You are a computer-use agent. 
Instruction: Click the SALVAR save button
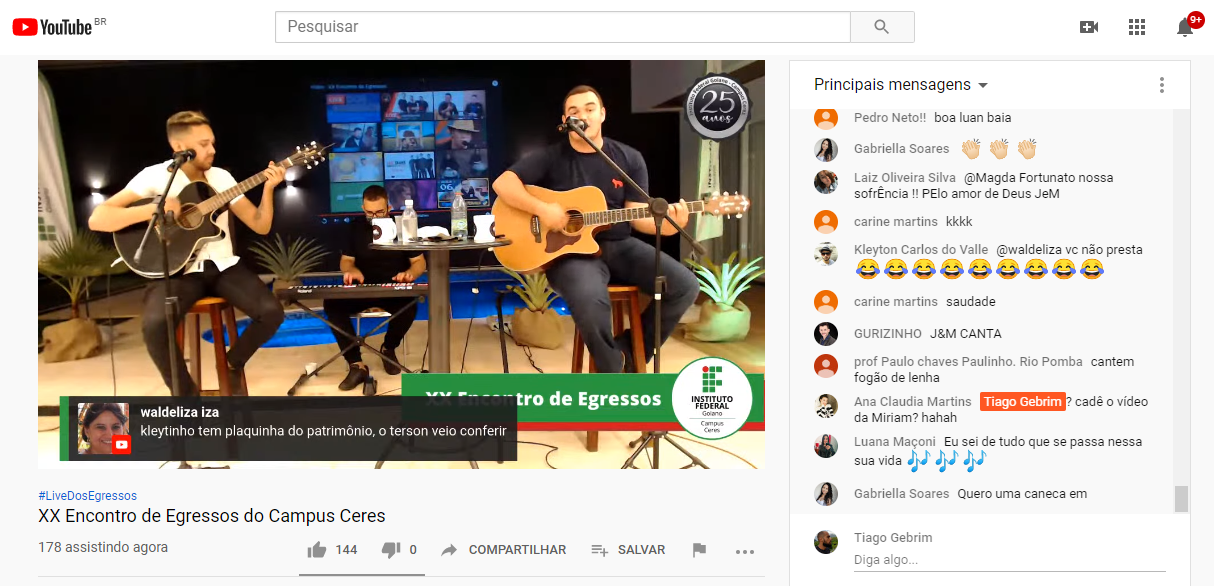pyautogui.click(x=628, y=550)
